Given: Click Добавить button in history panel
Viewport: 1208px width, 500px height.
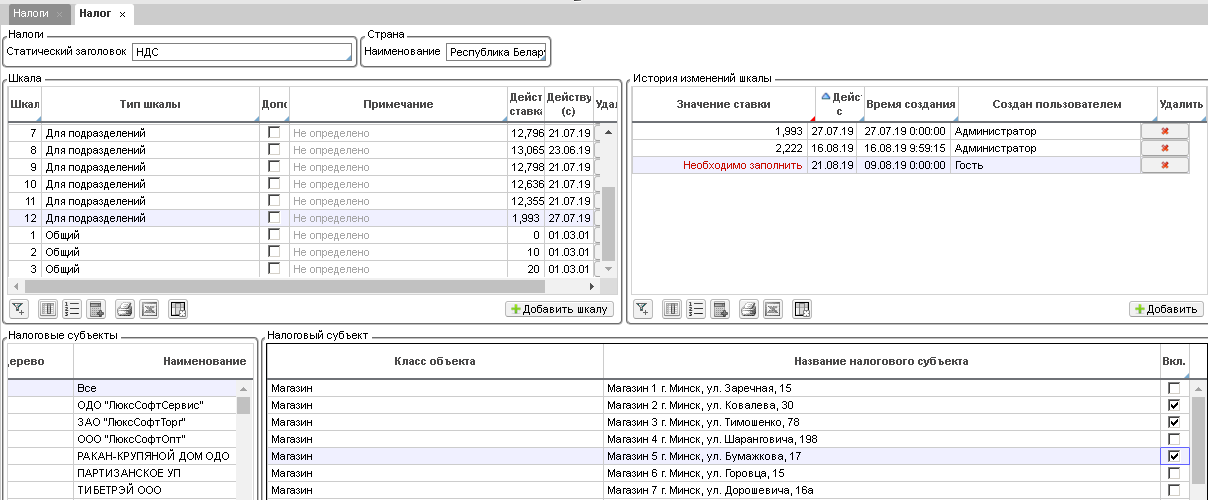Looking at the screenshot, I should click(1165, 309).
